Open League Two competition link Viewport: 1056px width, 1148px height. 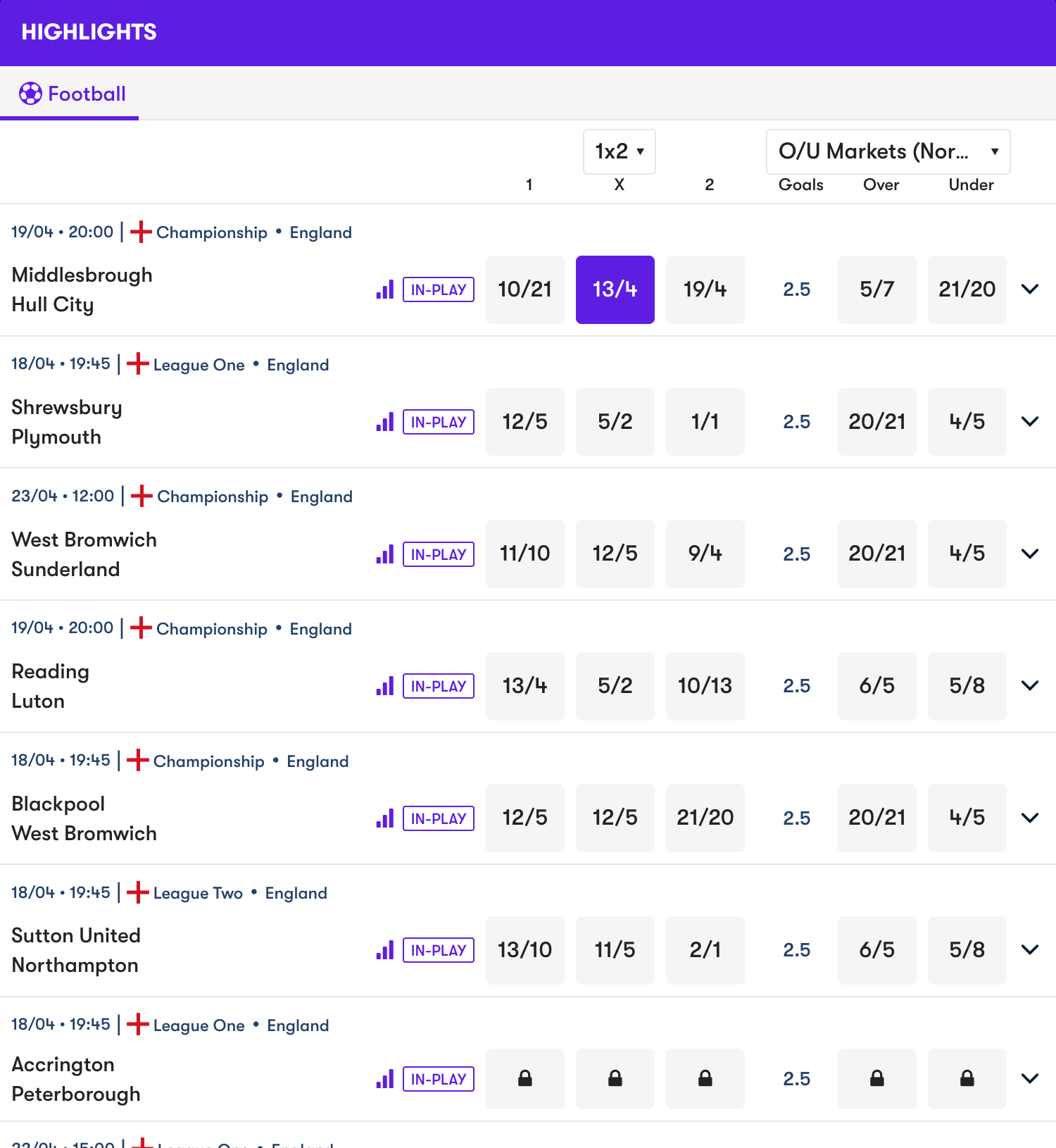tap(198, 893)
